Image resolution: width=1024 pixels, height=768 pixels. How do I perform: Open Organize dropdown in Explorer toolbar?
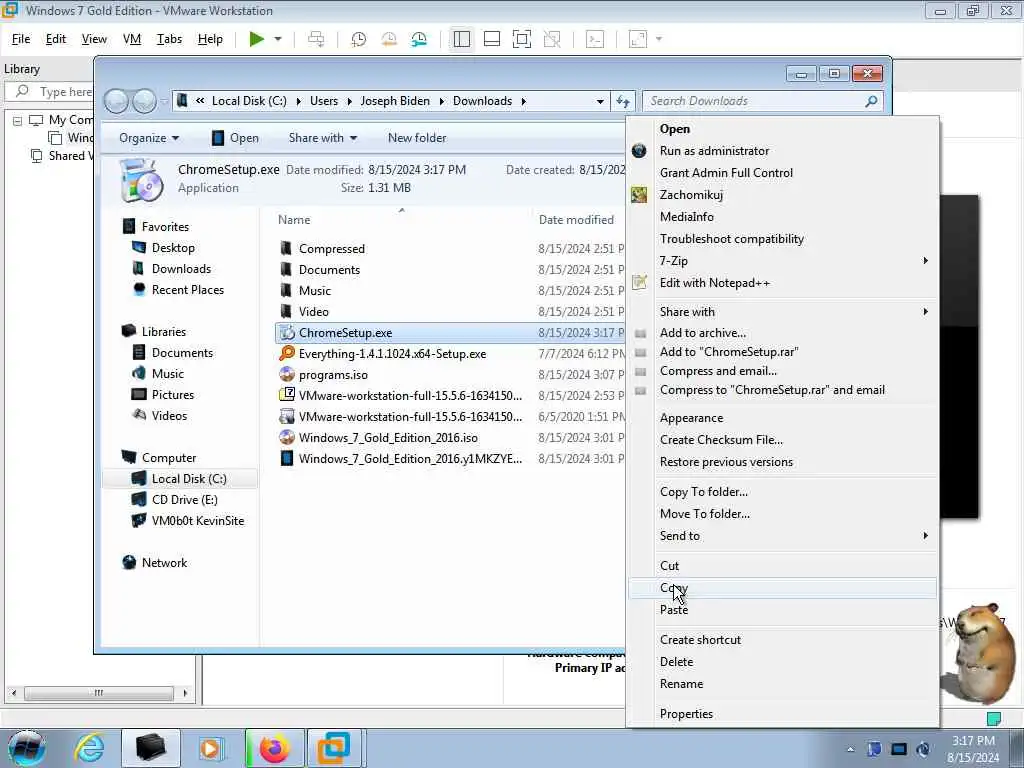click(149, 138)
